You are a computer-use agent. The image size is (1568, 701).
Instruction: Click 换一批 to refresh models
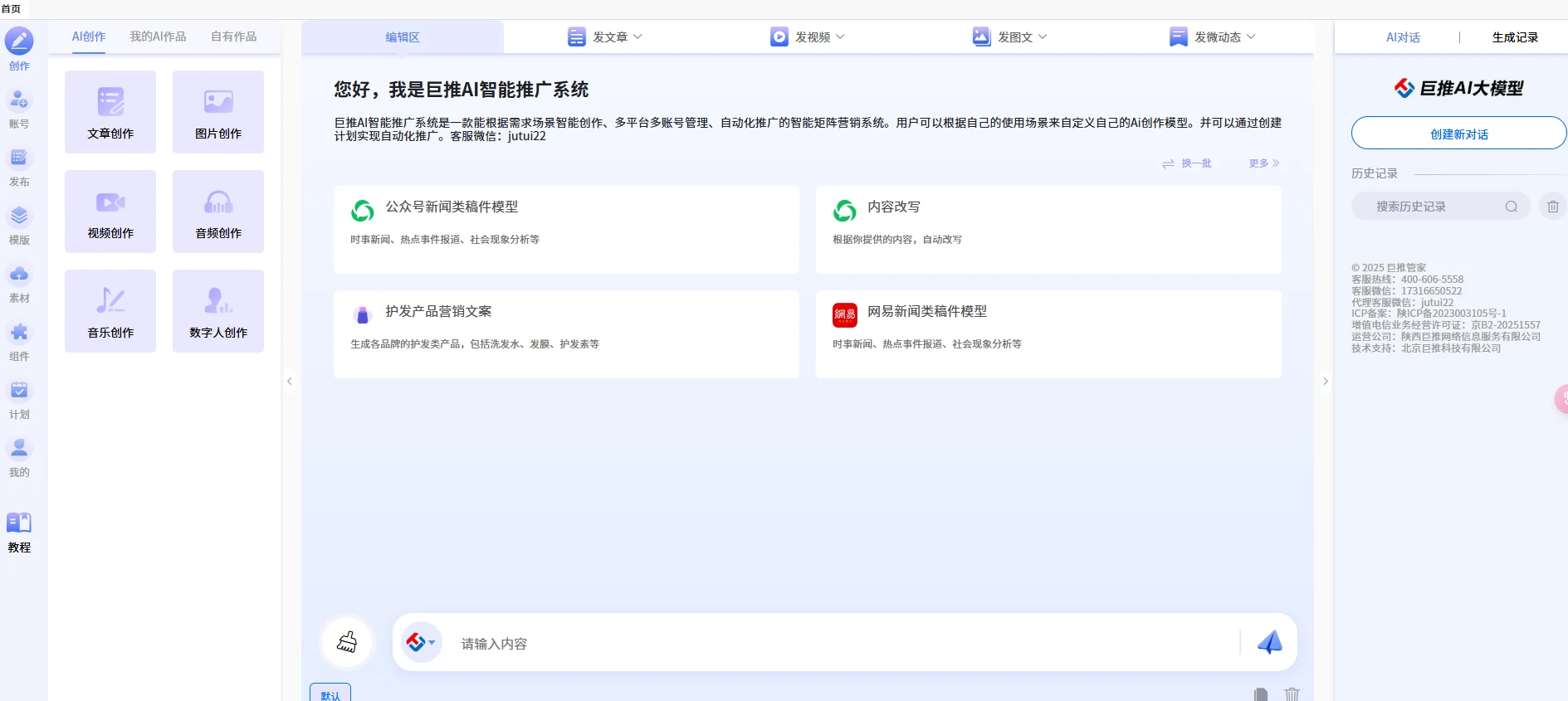pos(1187,163)
